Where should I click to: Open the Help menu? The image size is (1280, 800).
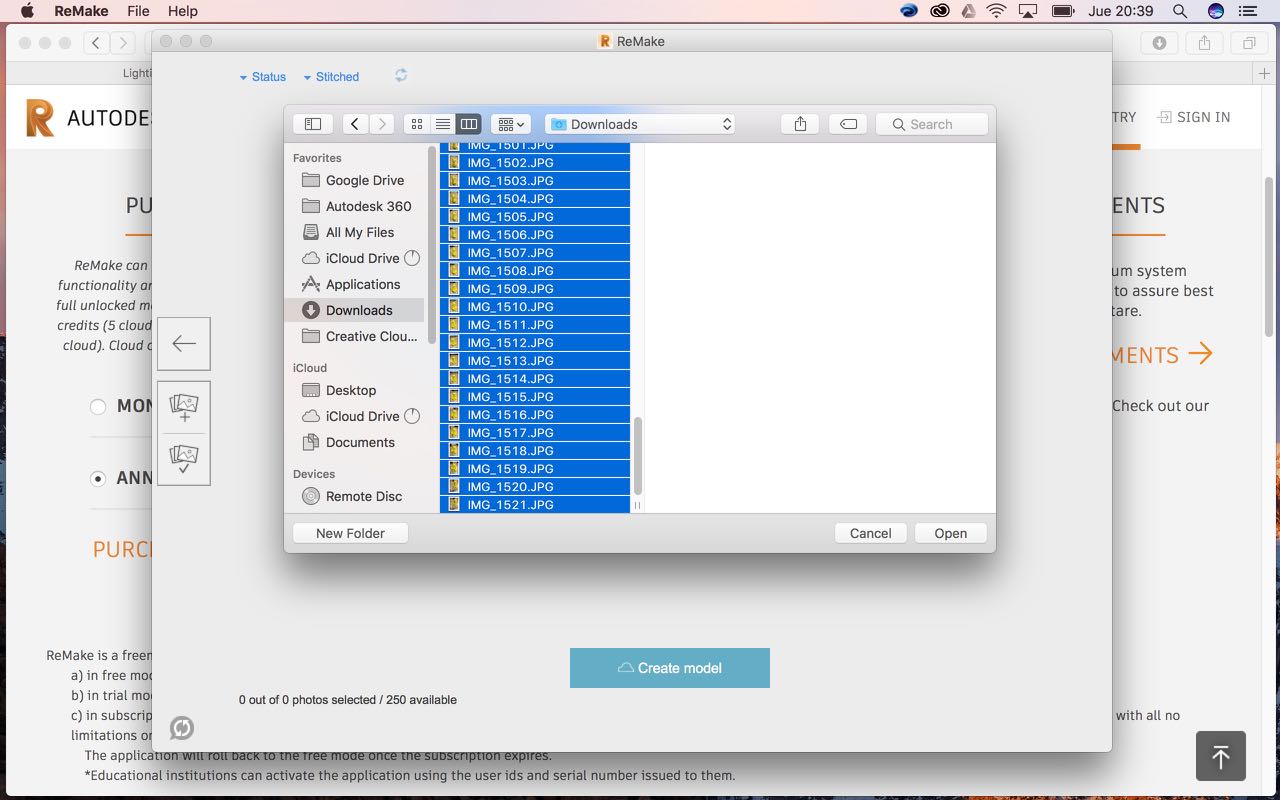(183, 11)
